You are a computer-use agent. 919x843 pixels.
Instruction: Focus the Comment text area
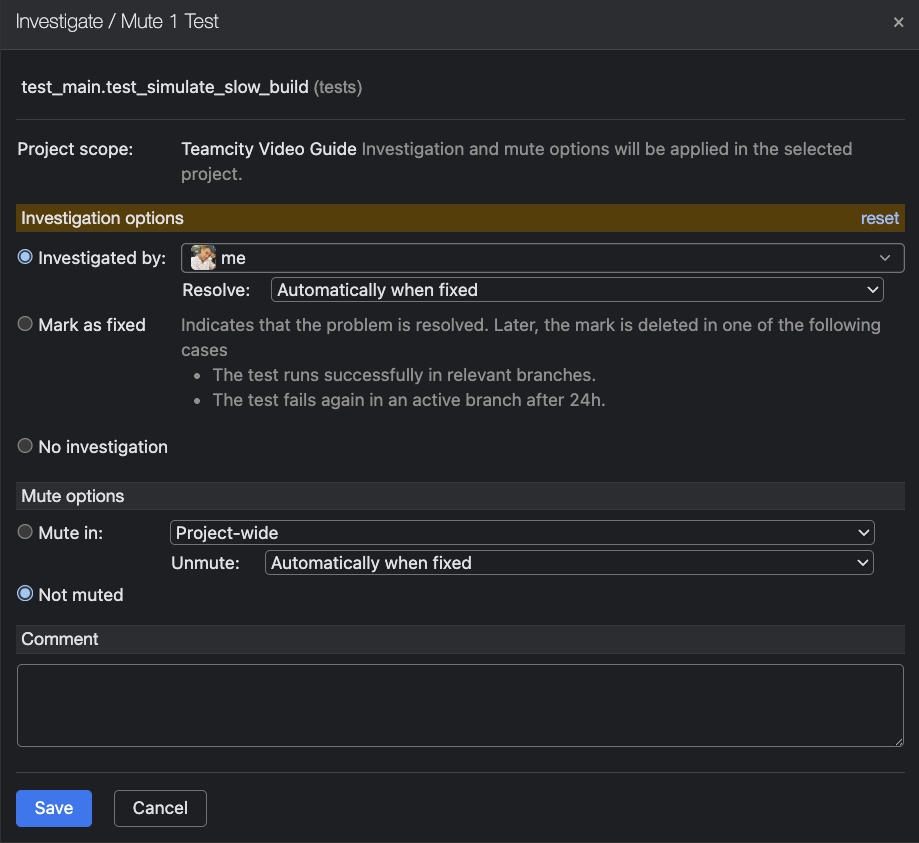point(460,705)
